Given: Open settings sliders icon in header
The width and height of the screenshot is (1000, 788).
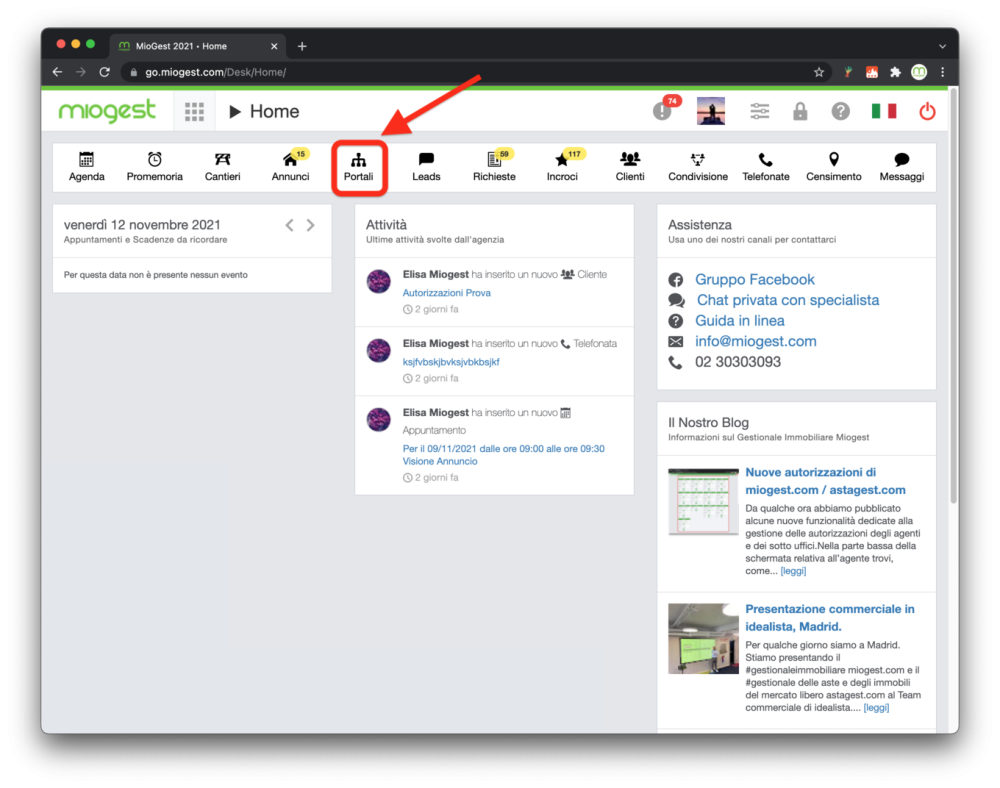Looking at the screenshot, I should [x=760, y=112].
